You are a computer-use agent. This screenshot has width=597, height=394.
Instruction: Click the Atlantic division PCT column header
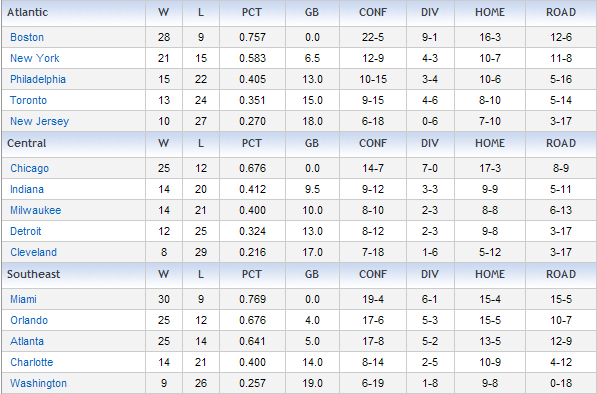tap(252, 12)
